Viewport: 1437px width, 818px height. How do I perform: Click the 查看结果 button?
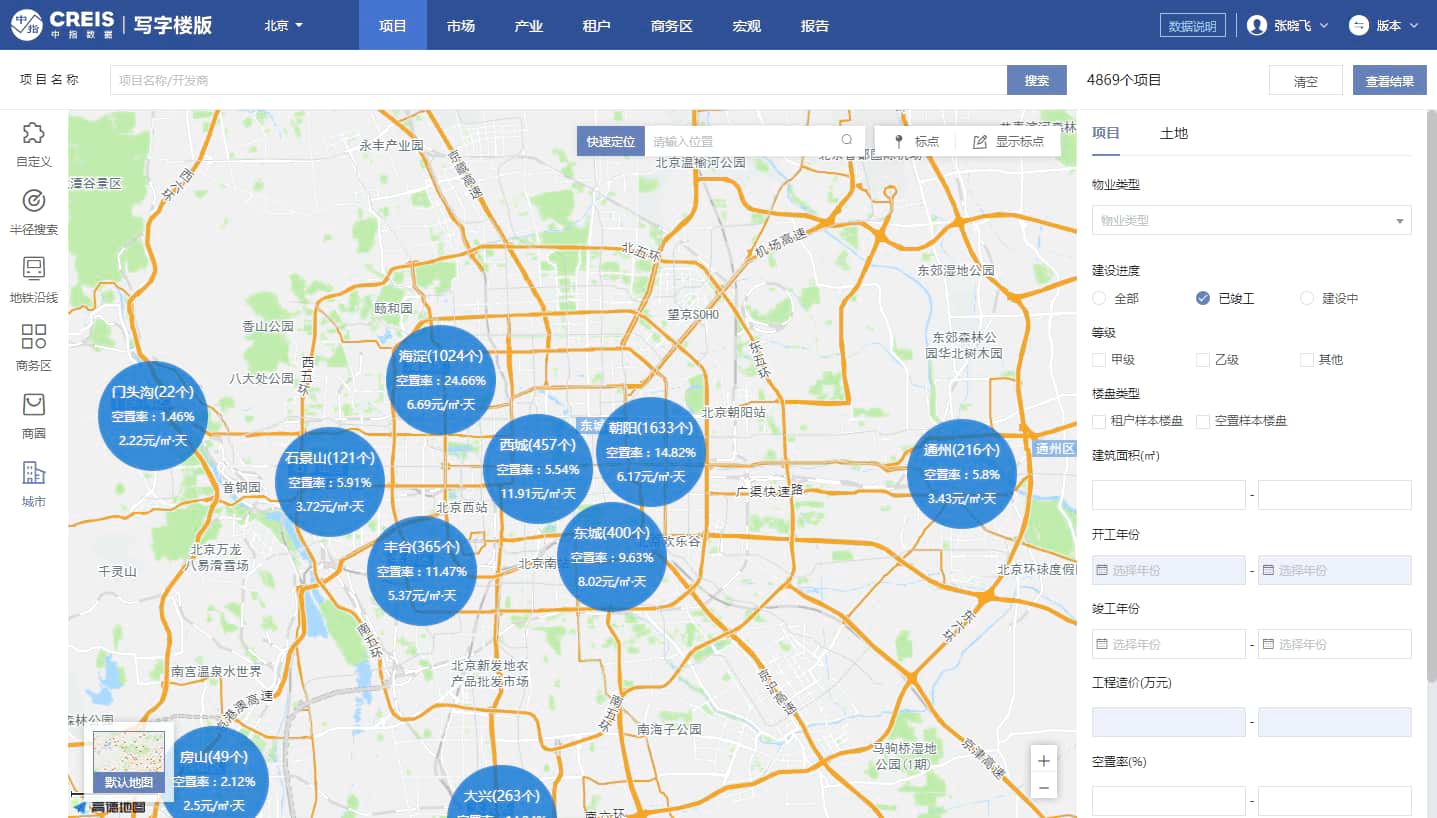coord(1389,80)
